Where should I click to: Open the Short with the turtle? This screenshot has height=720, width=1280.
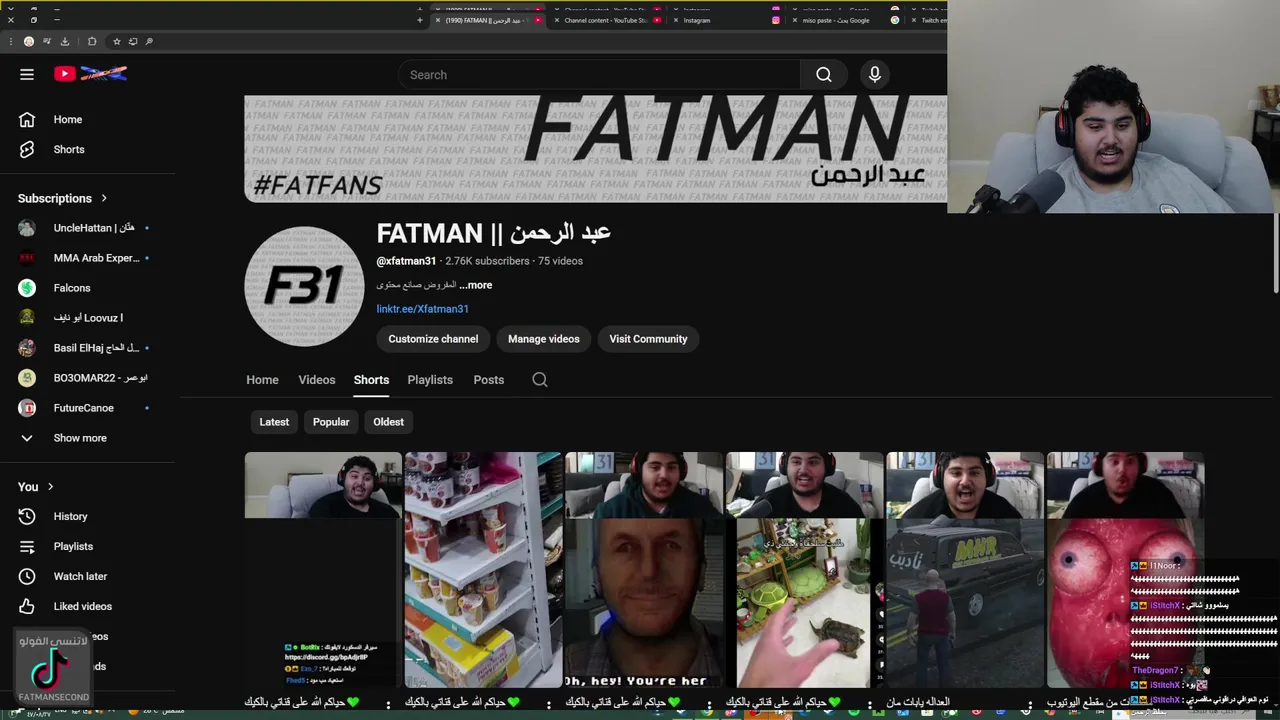[804, 570]
